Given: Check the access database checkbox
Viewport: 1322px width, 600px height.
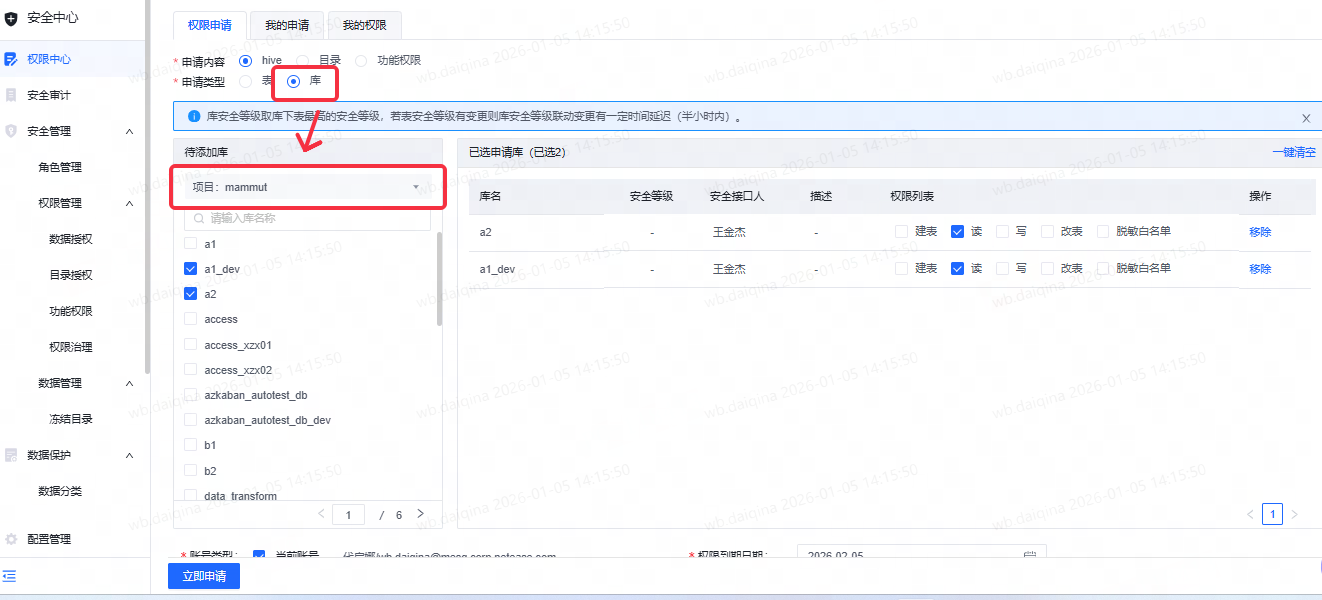Looking at the screenshot, I should [190, 319].
